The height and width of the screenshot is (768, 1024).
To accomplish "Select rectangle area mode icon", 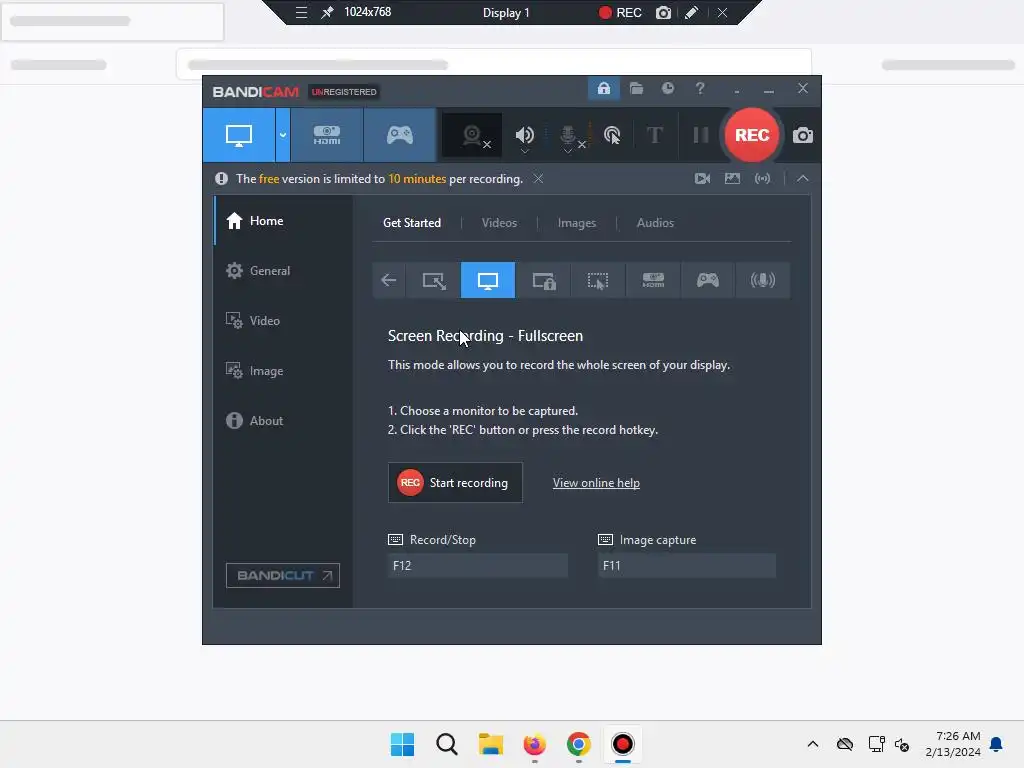I will (x=434, y=280).
